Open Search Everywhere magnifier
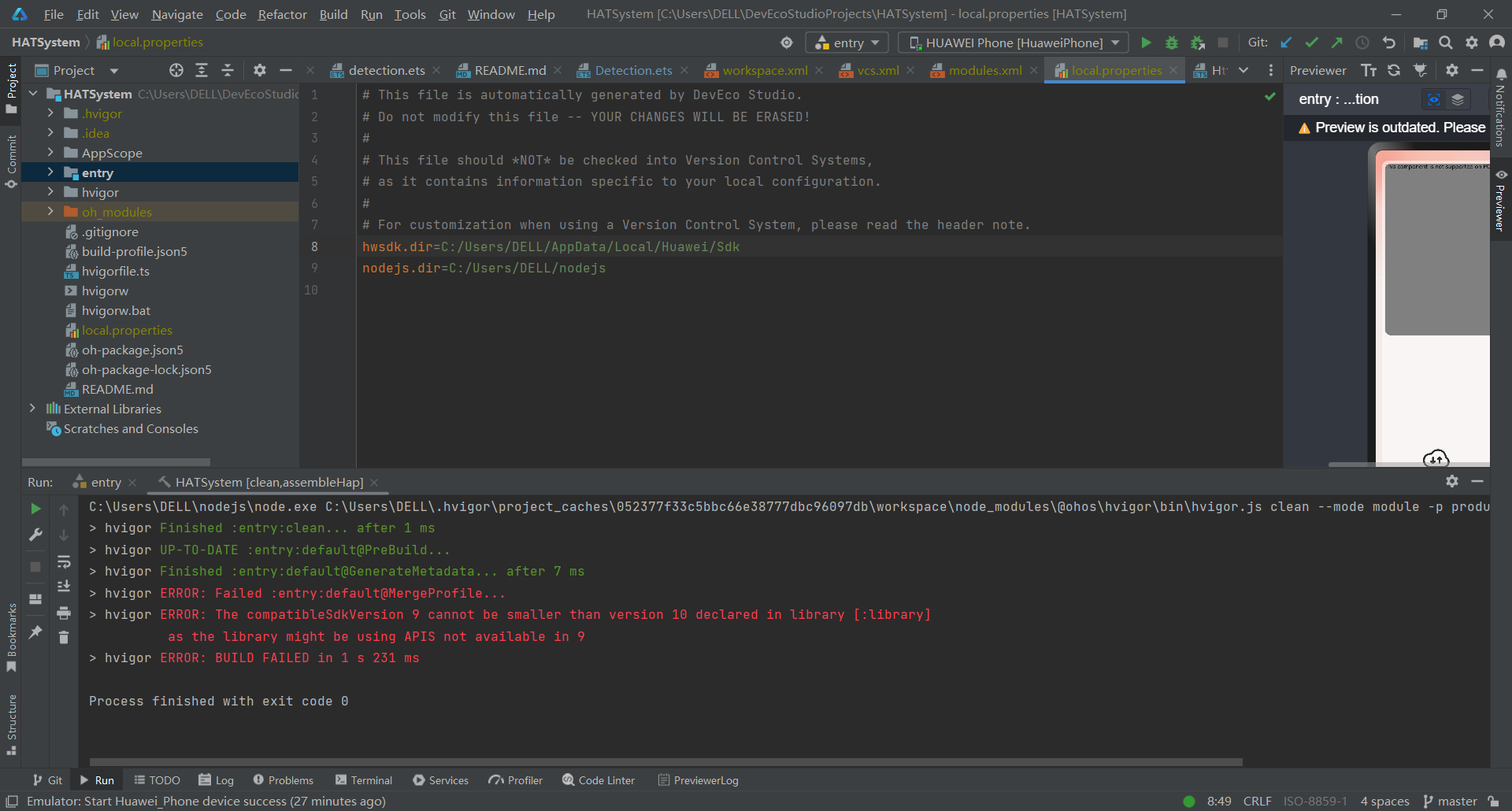The image size is (1512, 811). [x=1446, y=43]
